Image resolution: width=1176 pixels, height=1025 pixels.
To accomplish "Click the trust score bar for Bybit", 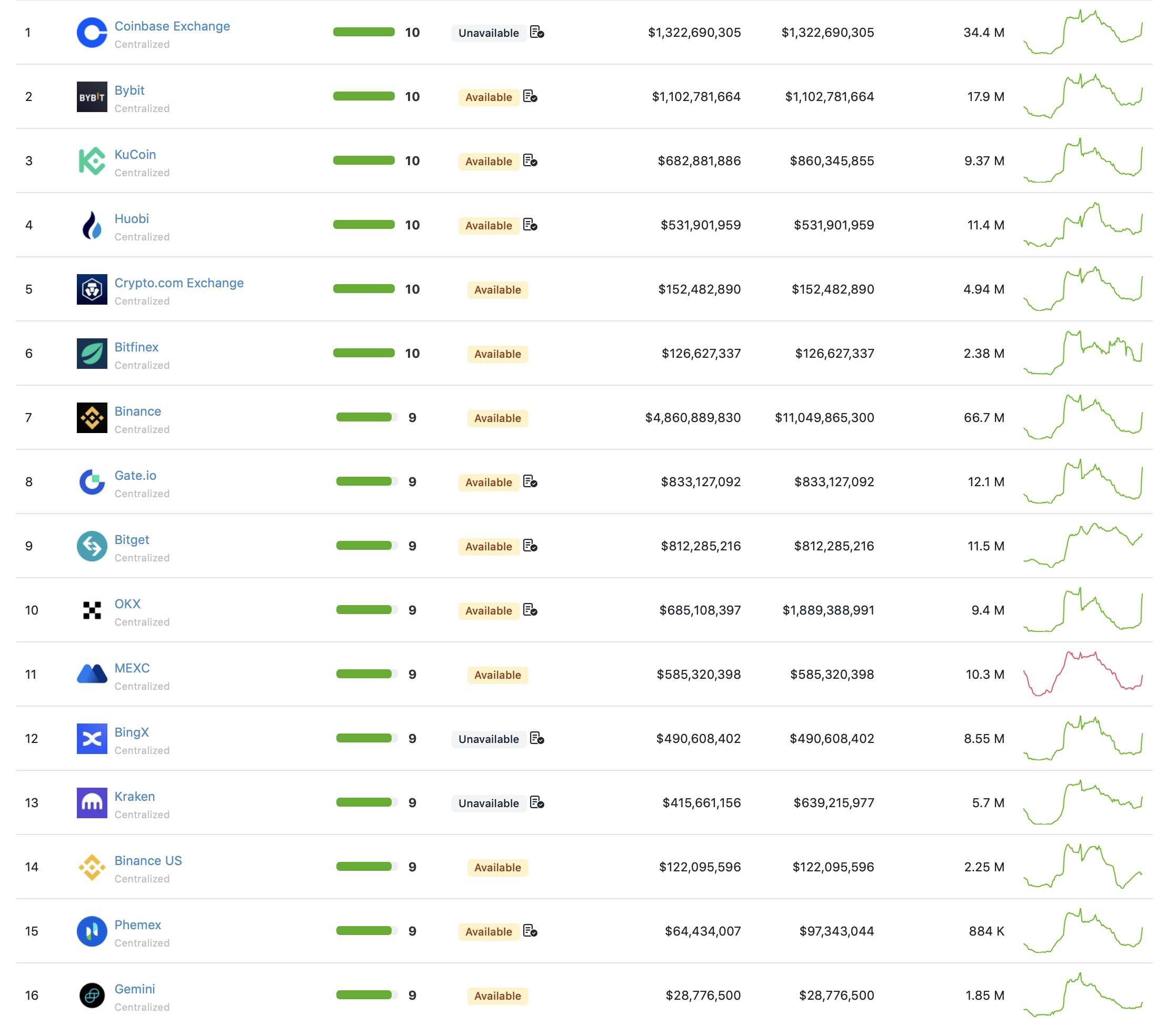I will [364, 97].
